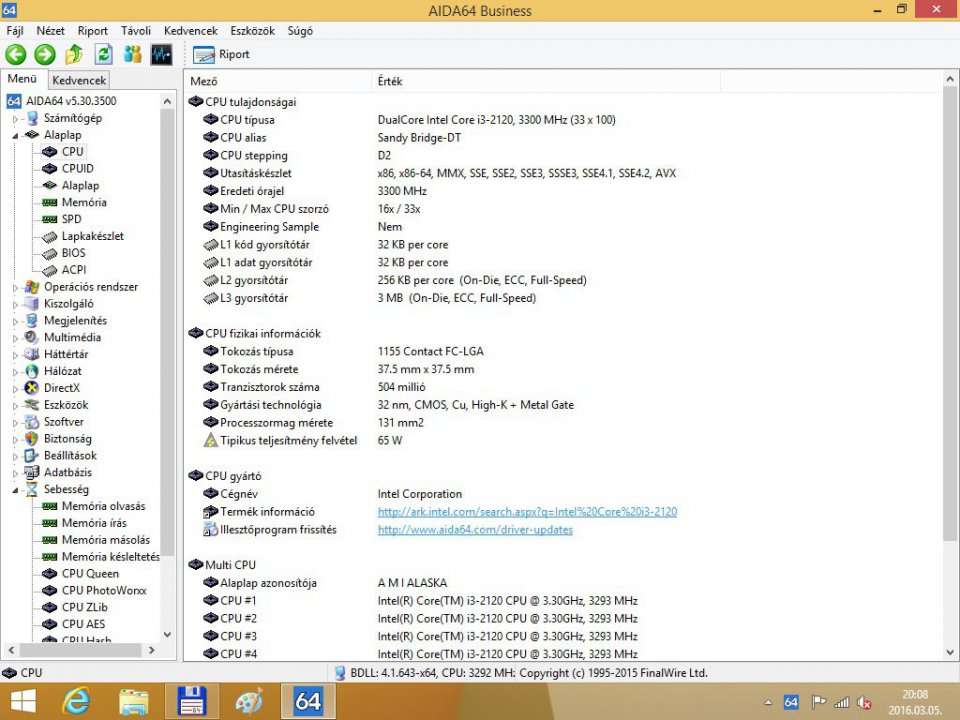Open the Riport menu in menu bar
The height and width of the screenshot is (720, 960).
click(92, 31)
